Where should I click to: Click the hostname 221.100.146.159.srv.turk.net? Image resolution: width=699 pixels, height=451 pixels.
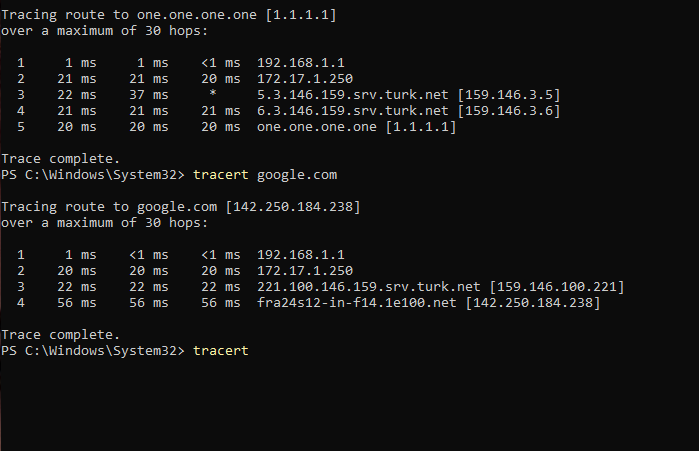(x=369, y=287)
